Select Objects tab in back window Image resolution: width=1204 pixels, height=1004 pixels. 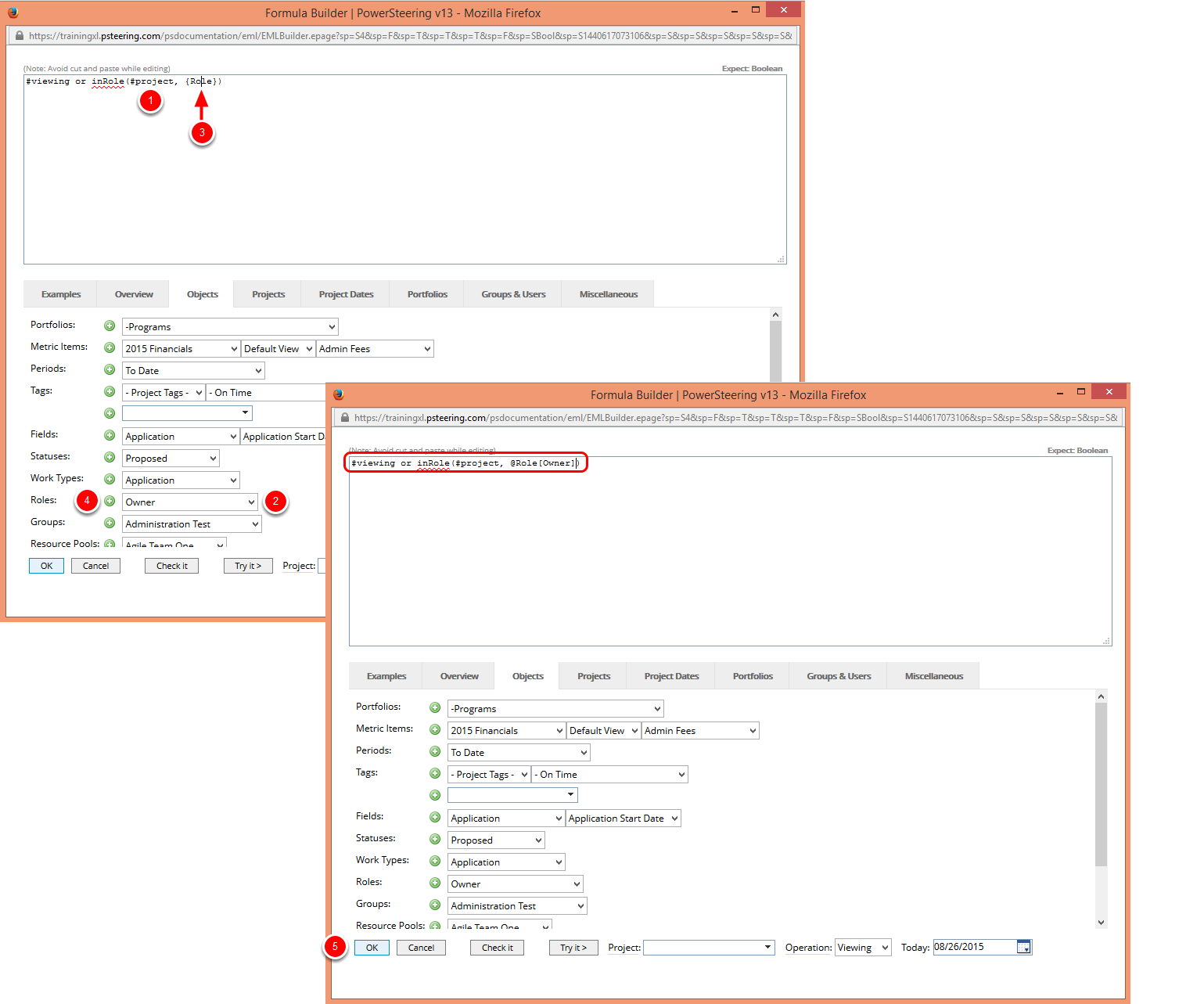[x=203, y=294]
